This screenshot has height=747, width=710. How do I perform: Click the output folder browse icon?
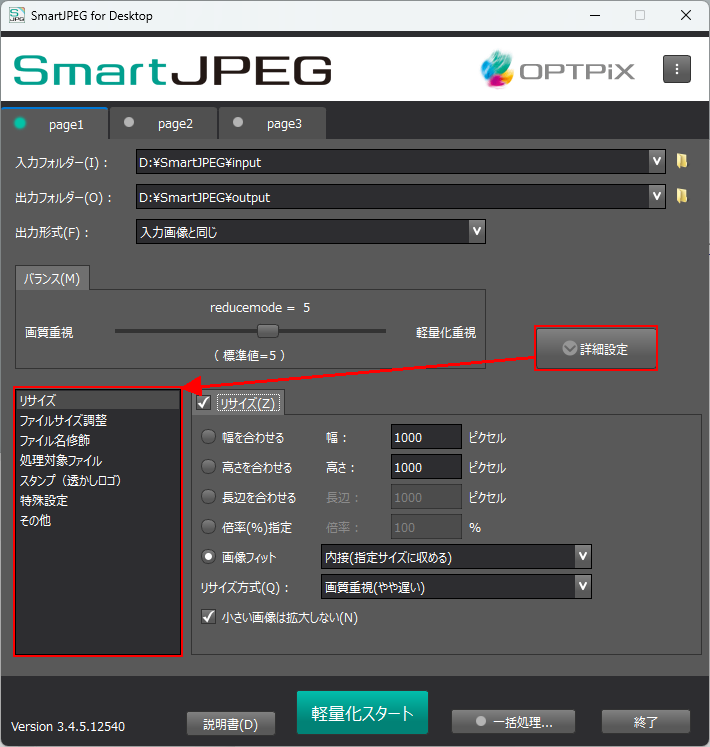(x=682, y=196)
